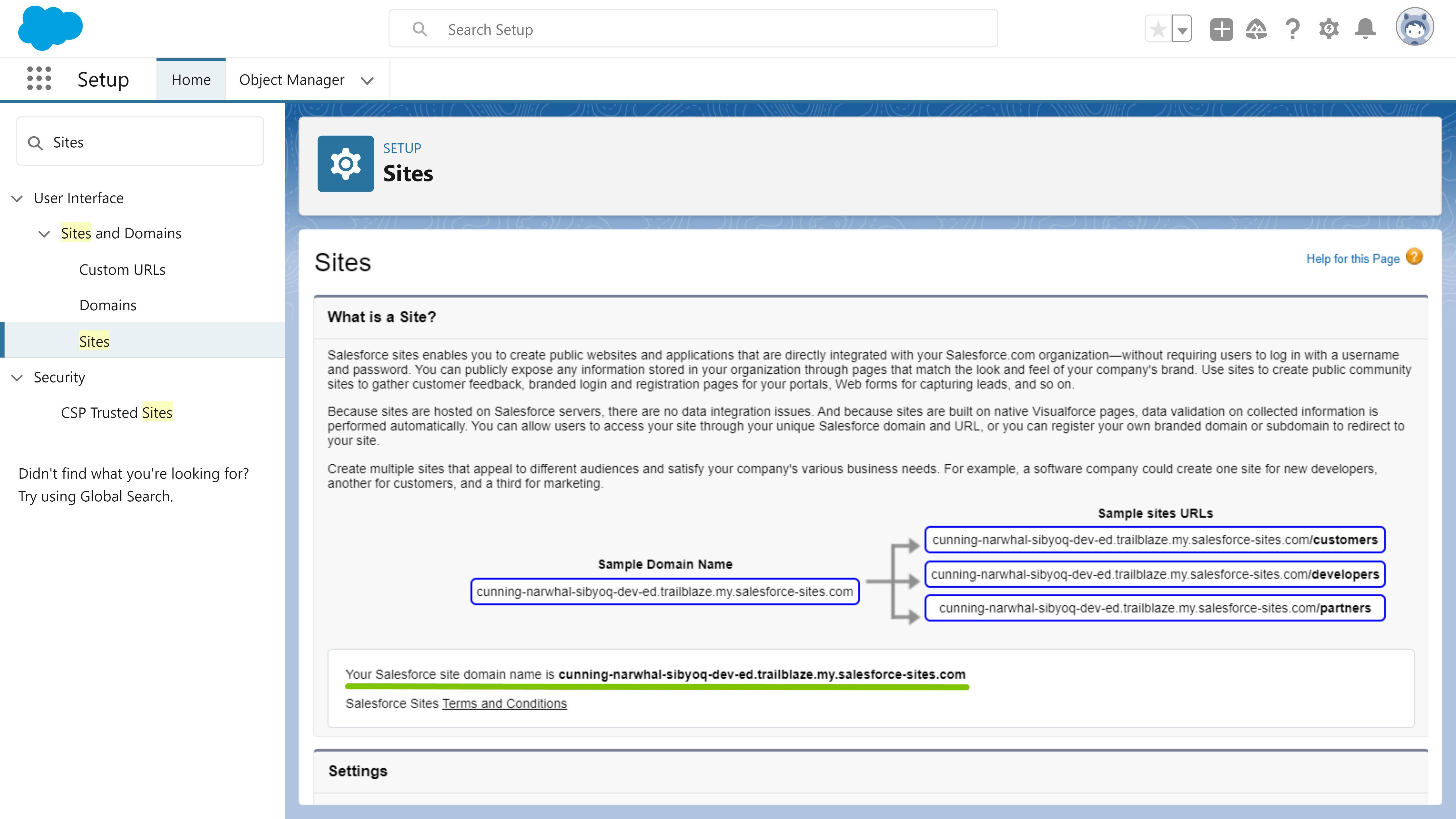Expand the Object Manager tab dropdown chevron
Screen dimensions: 1456x819
[x=367, y=81]
